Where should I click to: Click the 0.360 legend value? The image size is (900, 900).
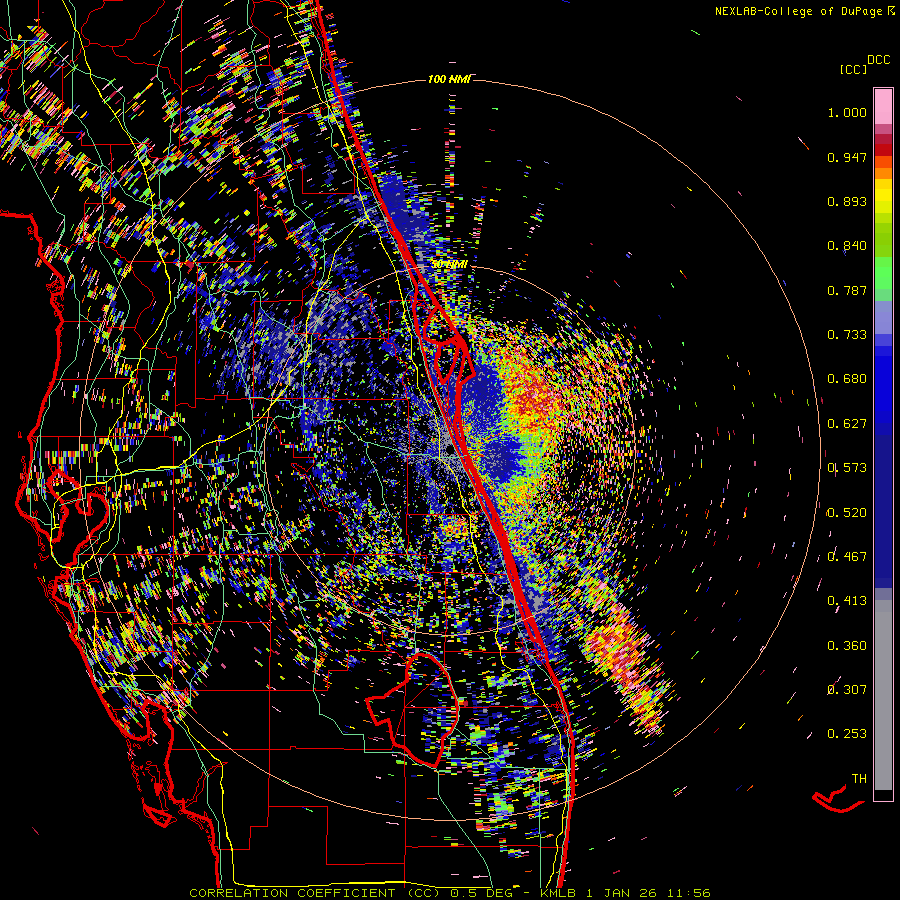847,646
